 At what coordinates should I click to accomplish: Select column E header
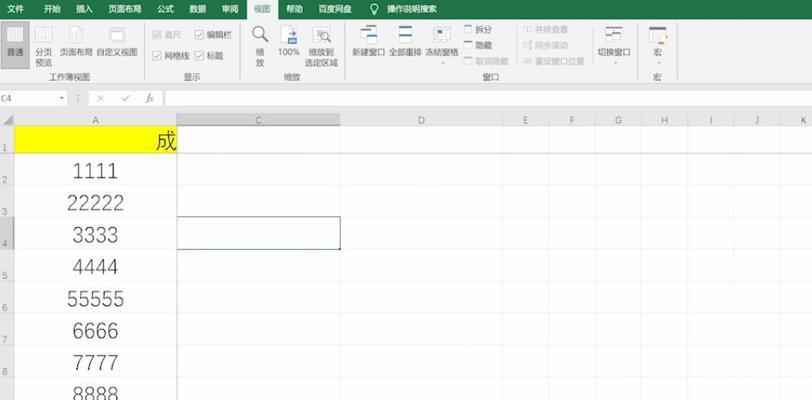click(x=525, y=120)
